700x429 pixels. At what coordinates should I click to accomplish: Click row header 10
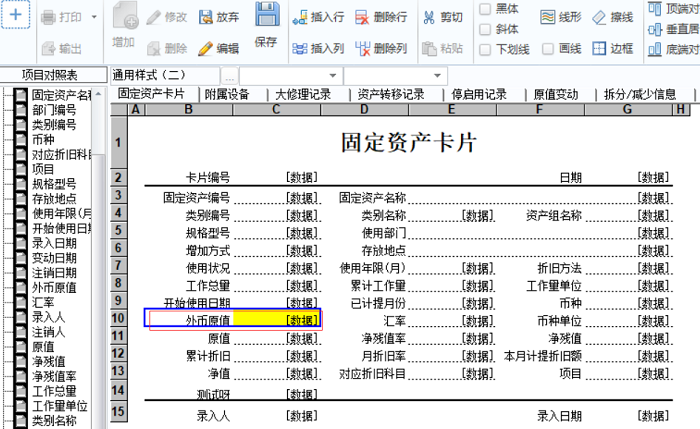click(118, 318)
